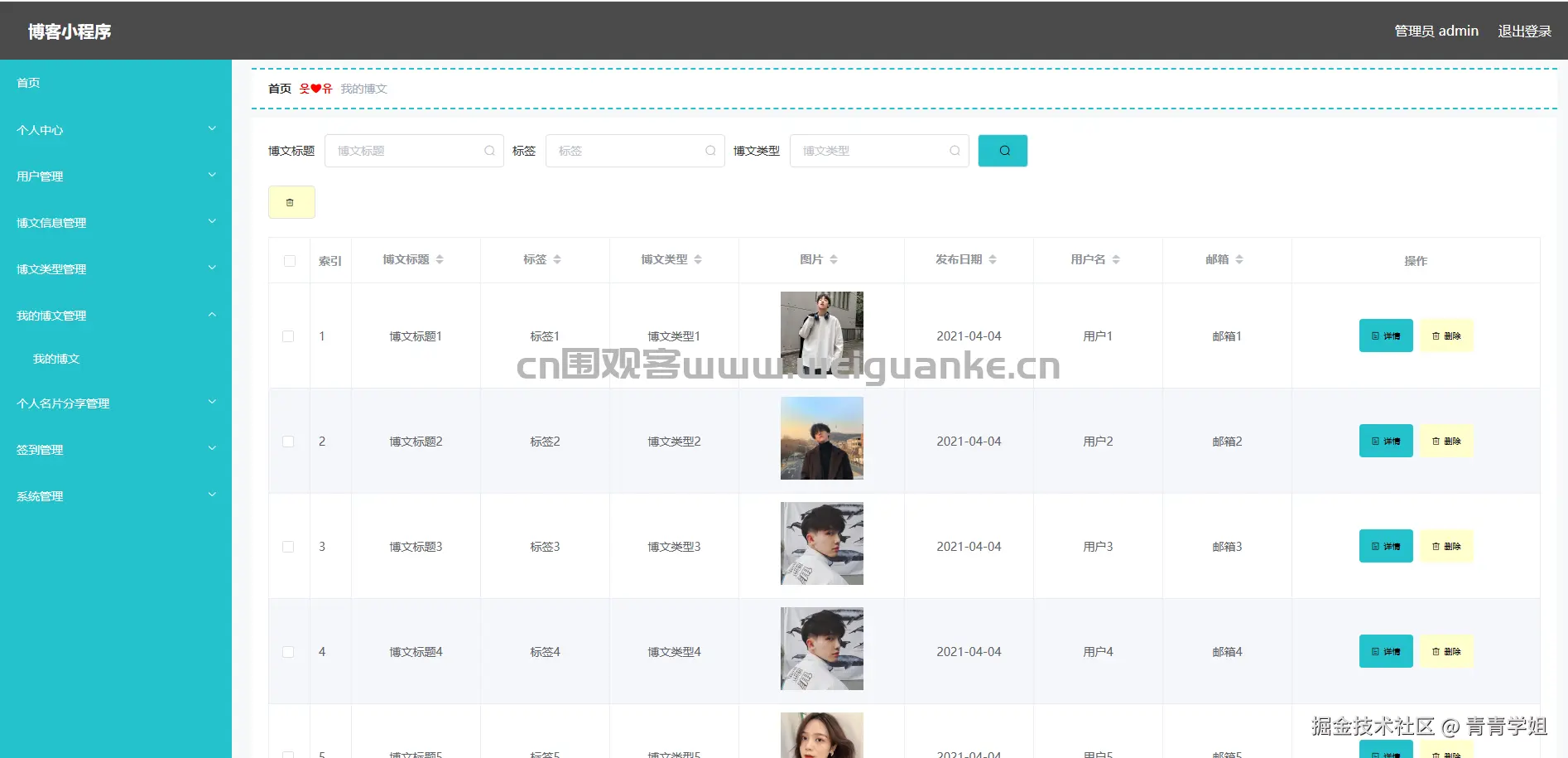Click 我的博文 breadcrumb item

tap(364, 89)
